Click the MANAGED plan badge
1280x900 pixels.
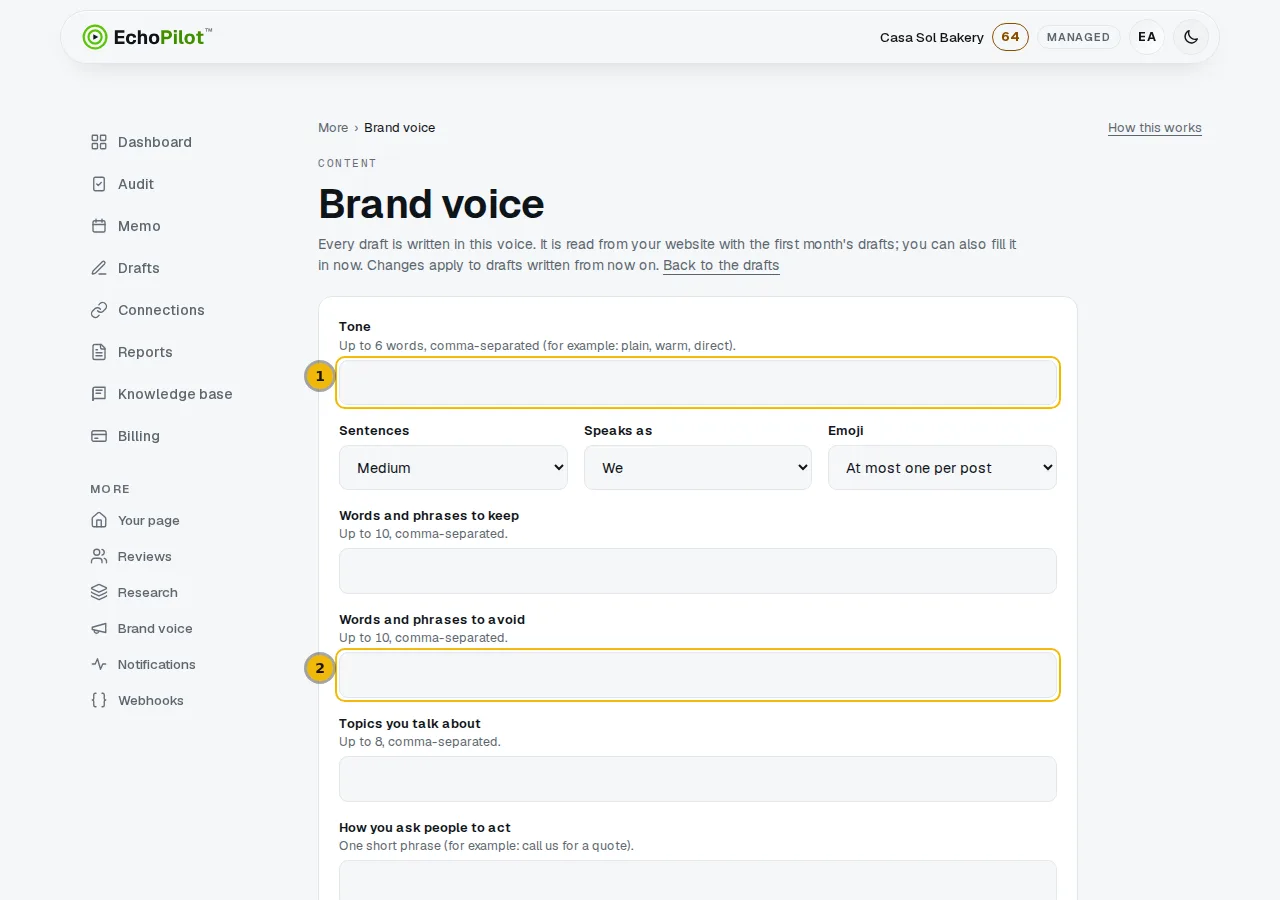click(1078, 37)
